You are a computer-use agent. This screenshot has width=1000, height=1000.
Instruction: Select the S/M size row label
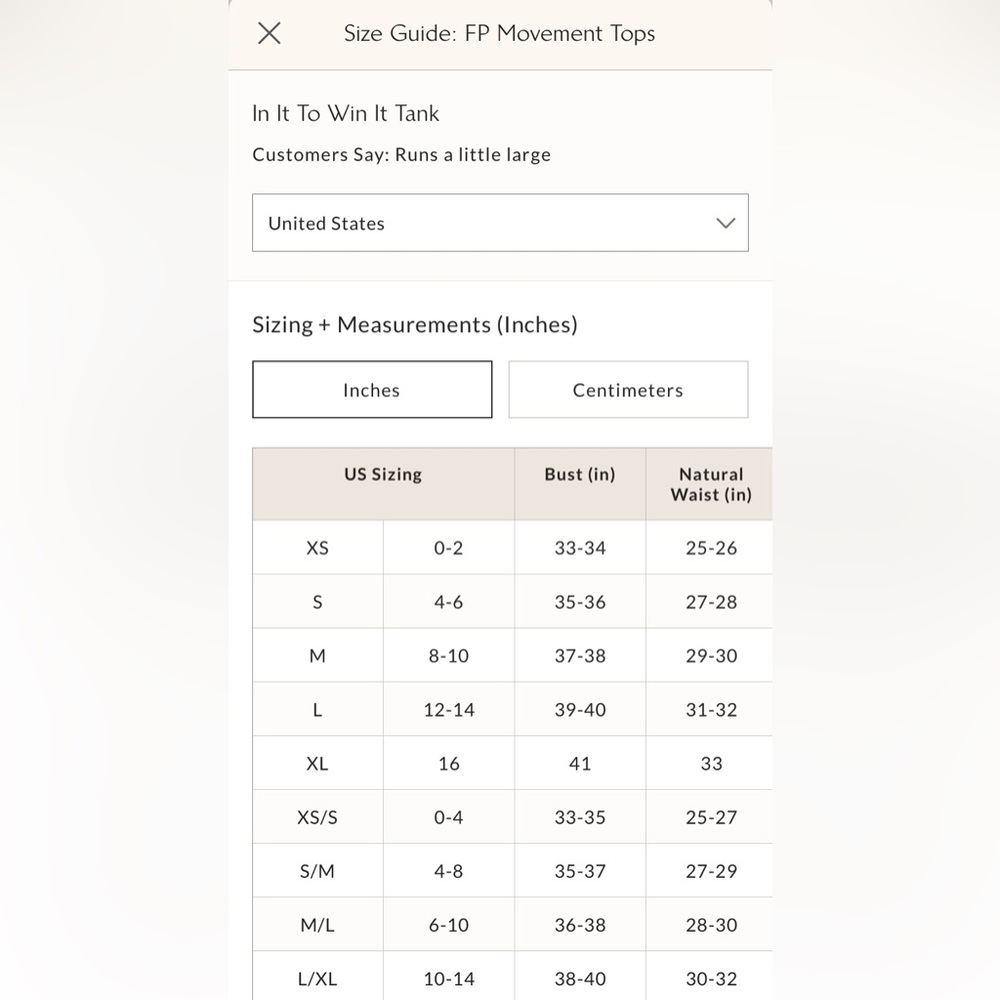point(317,872)
